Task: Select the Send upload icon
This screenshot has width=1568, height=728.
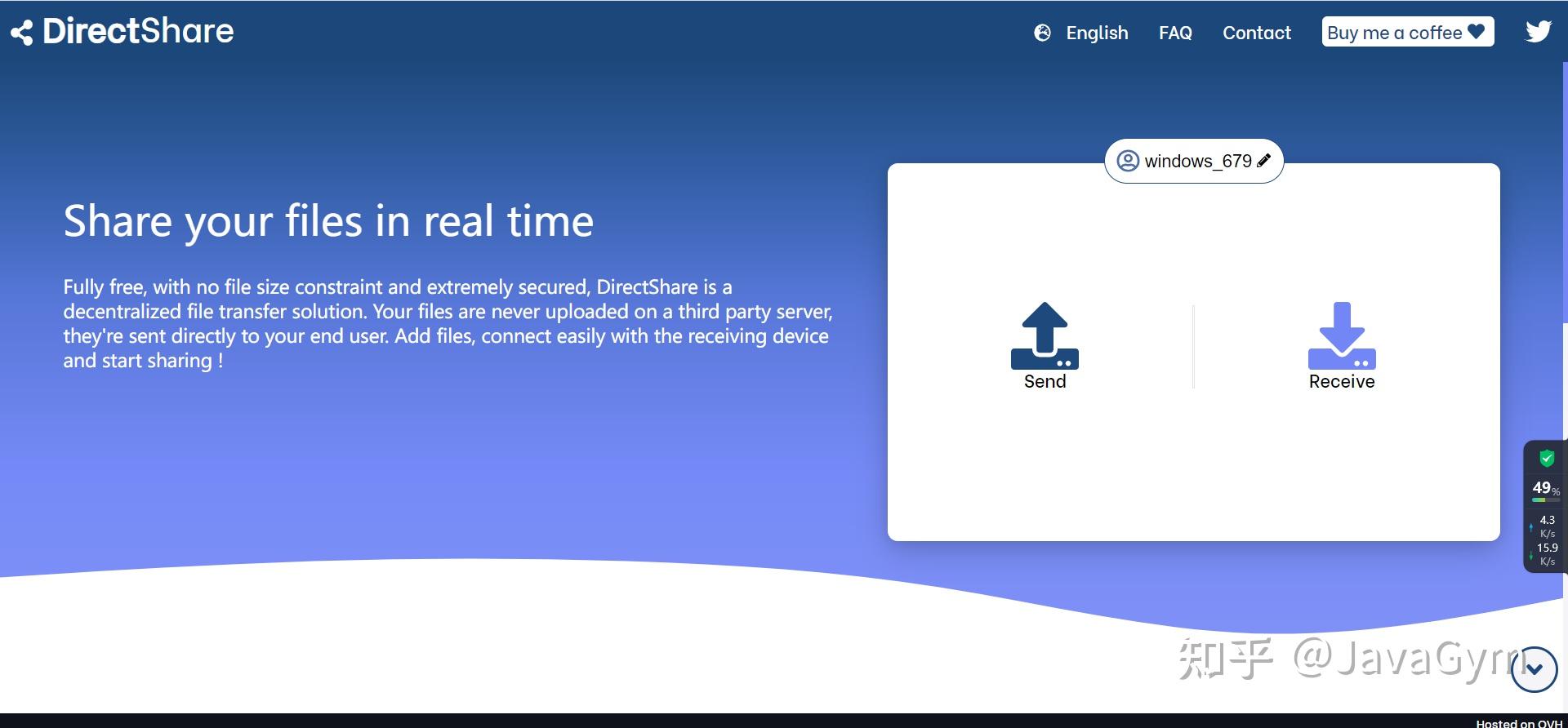Action: (1045, 335)
